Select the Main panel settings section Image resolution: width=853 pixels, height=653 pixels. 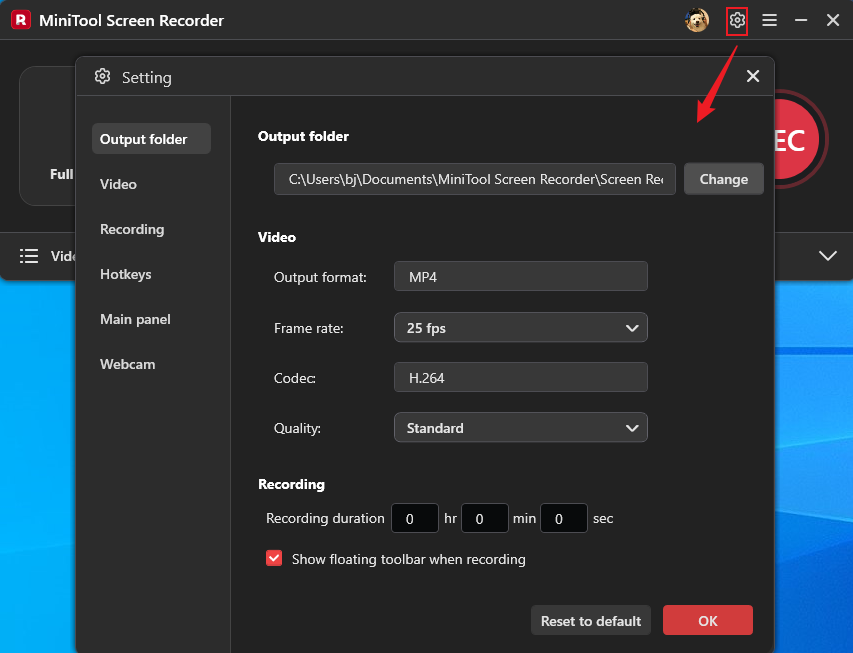click(x=134, y=319)
